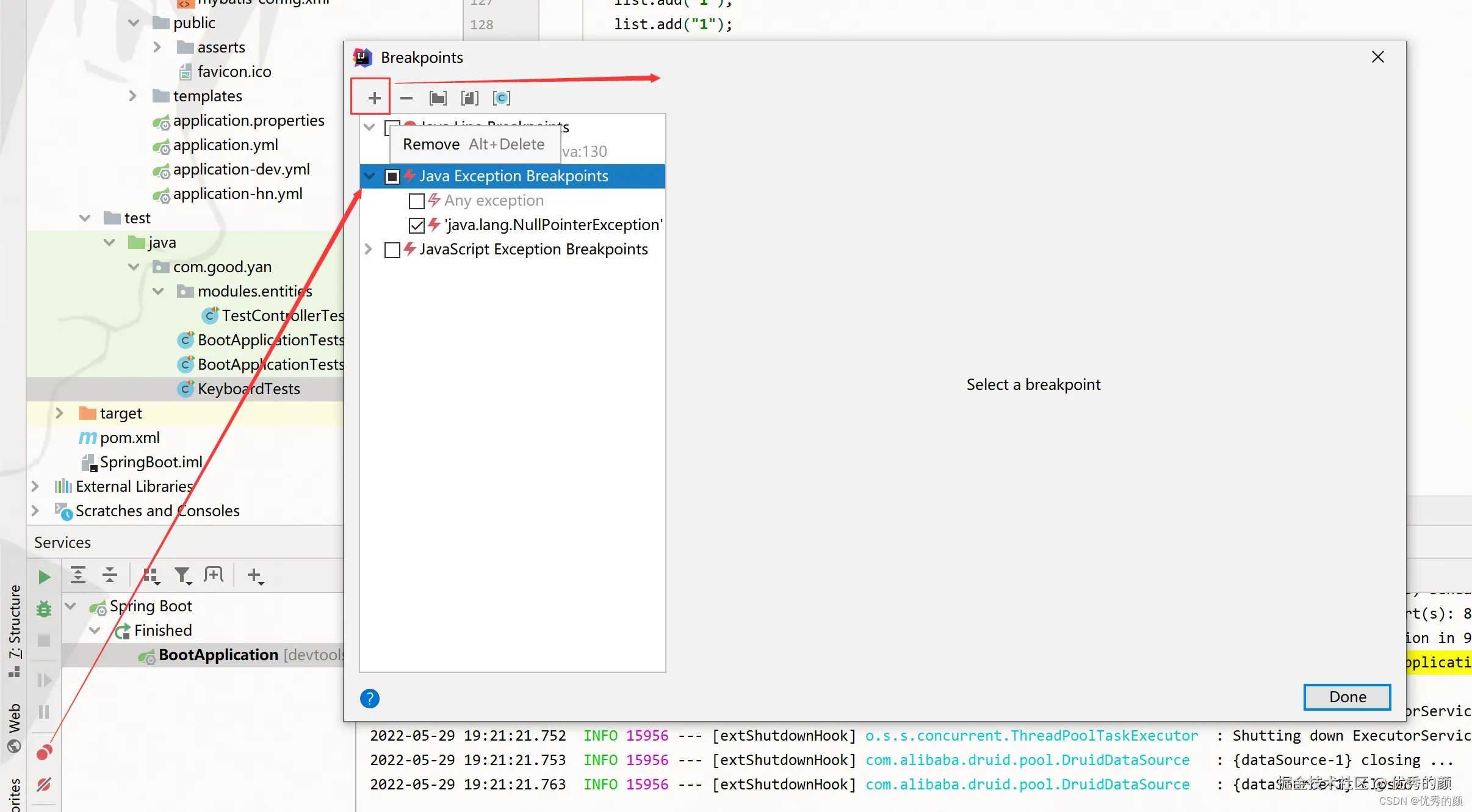Group breakpoints by class icon
The image size is (1472, 812).
point(502,98)
